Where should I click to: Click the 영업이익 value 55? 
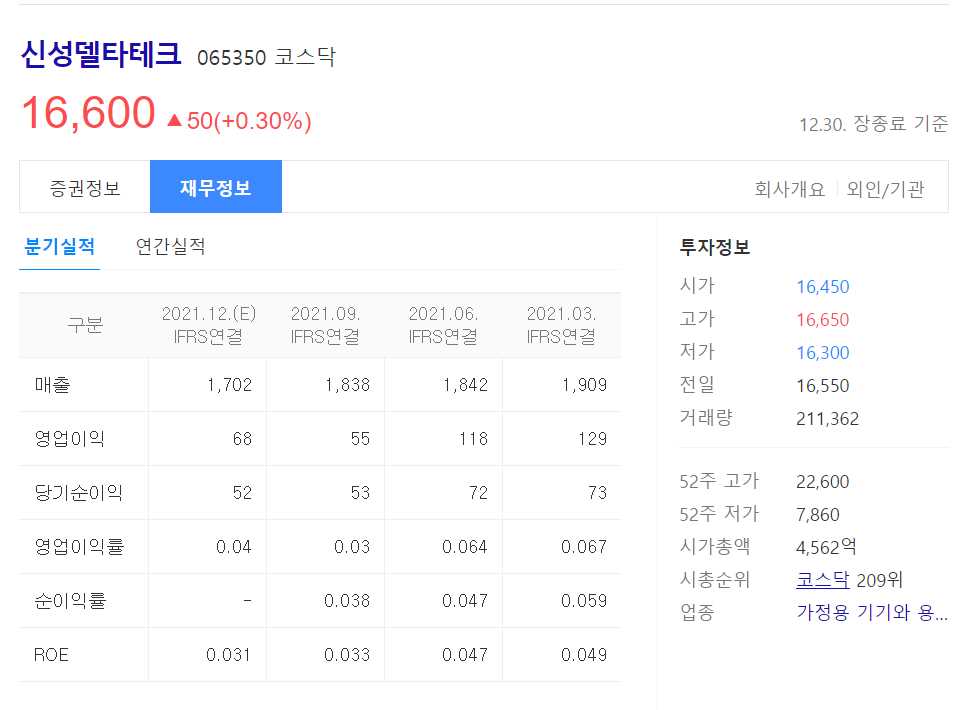tap(360, 439)
